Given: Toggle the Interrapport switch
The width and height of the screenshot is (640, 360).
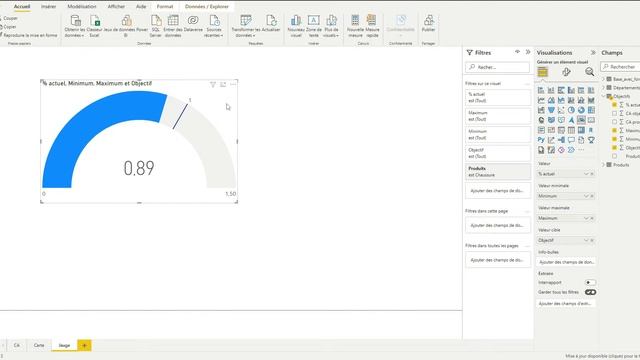Looking at the screenshot, I should click(x=590, y=282).
